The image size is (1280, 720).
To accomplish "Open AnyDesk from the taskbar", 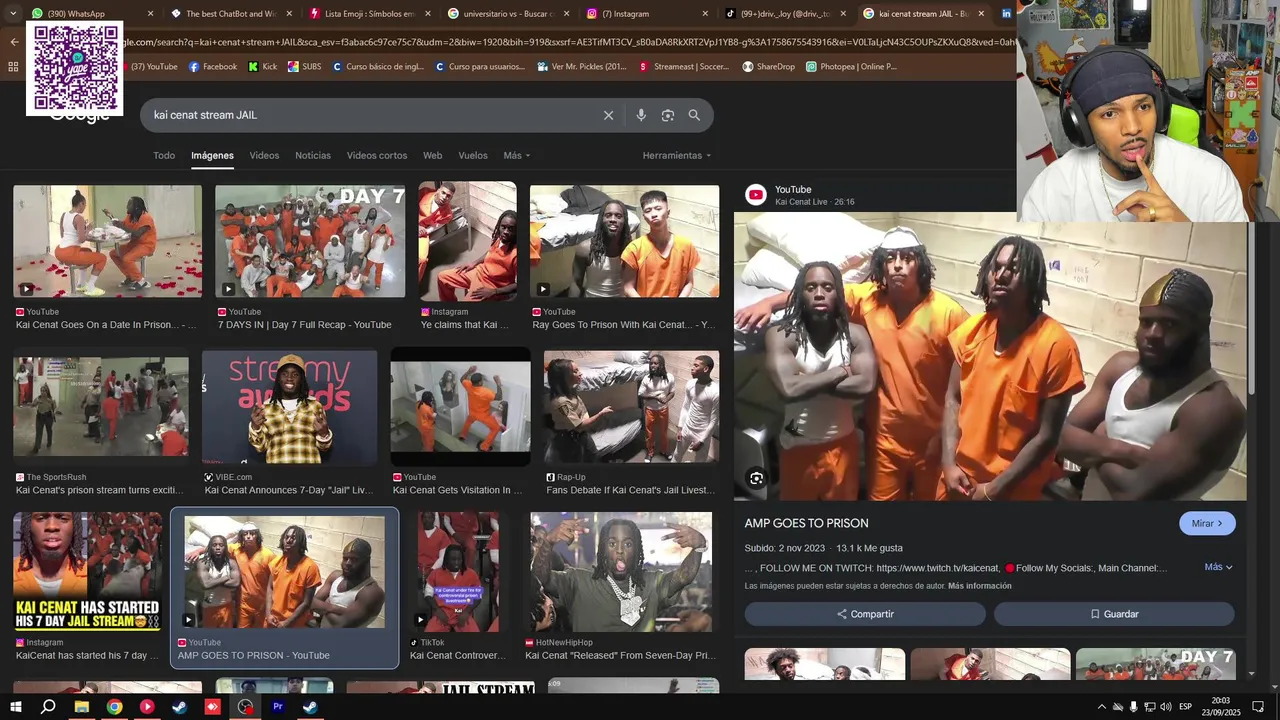I will click(x=212, y=707).
